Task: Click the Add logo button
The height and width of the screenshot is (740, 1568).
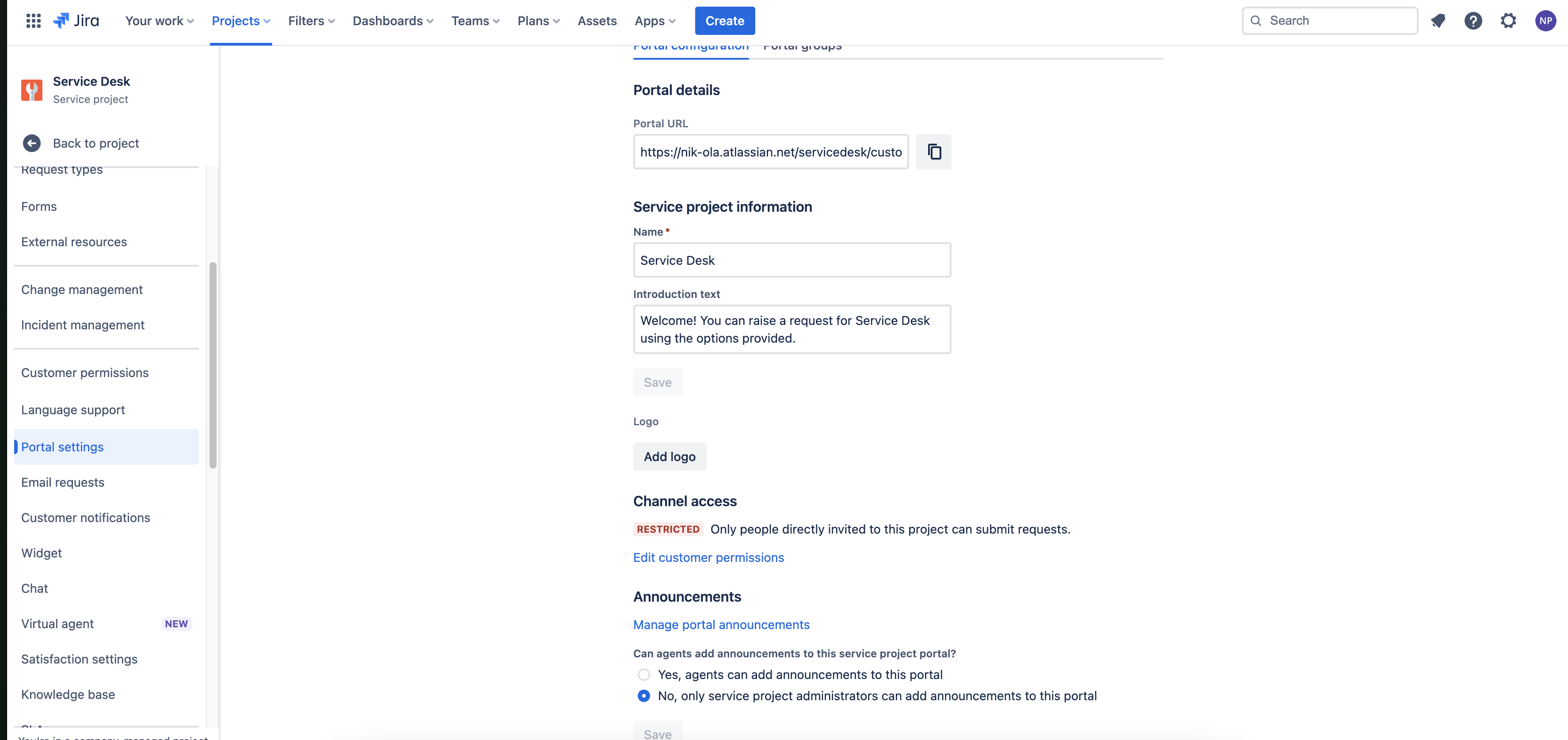Action: click(669, 456)
